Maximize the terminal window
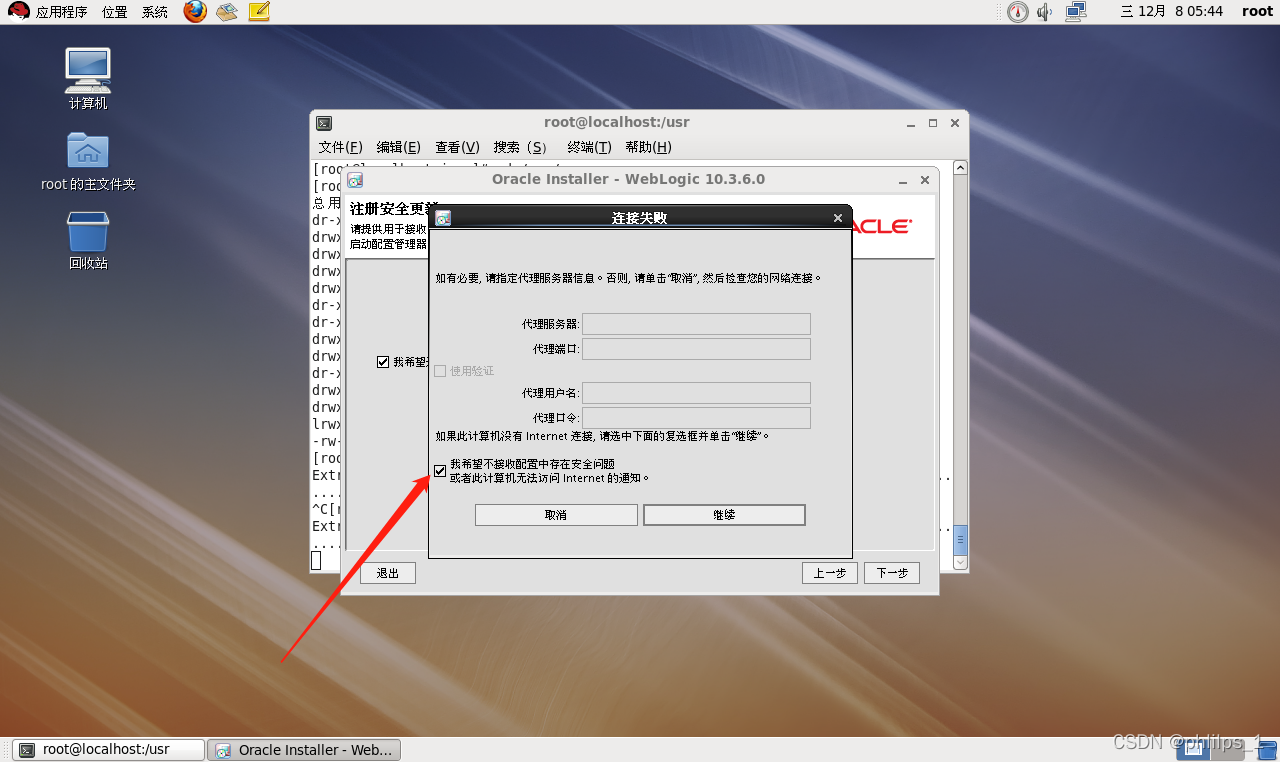Screen dimensions: 1280x762 [x=933, y=123]
